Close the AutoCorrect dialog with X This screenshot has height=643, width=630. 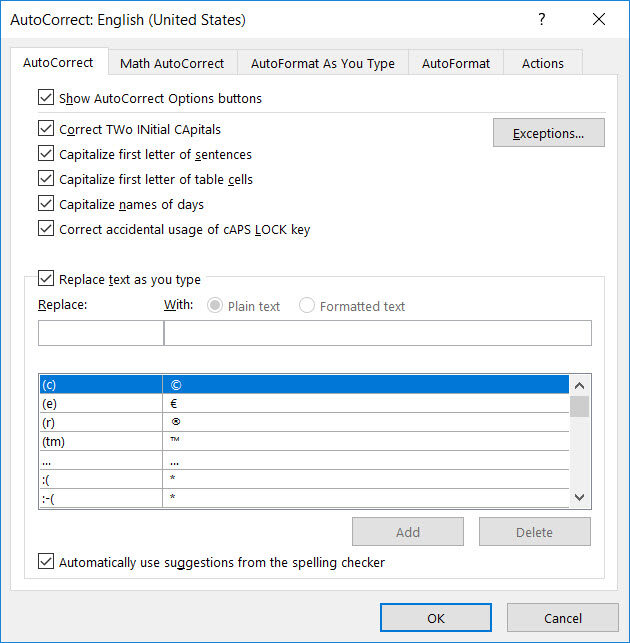point(599,19)
